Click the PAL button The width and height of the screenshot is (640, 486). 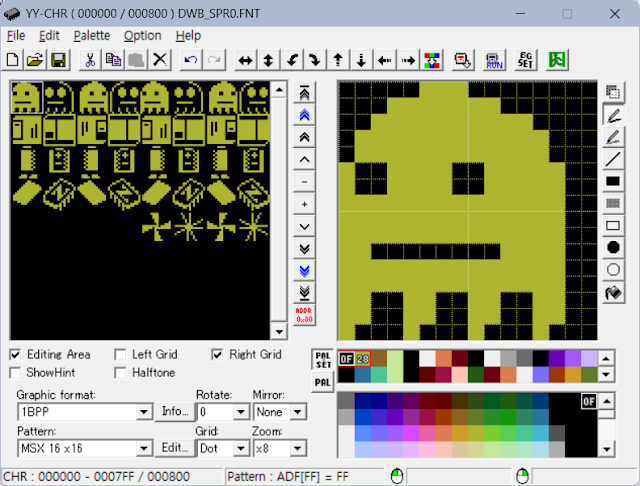tap(323, 383)
